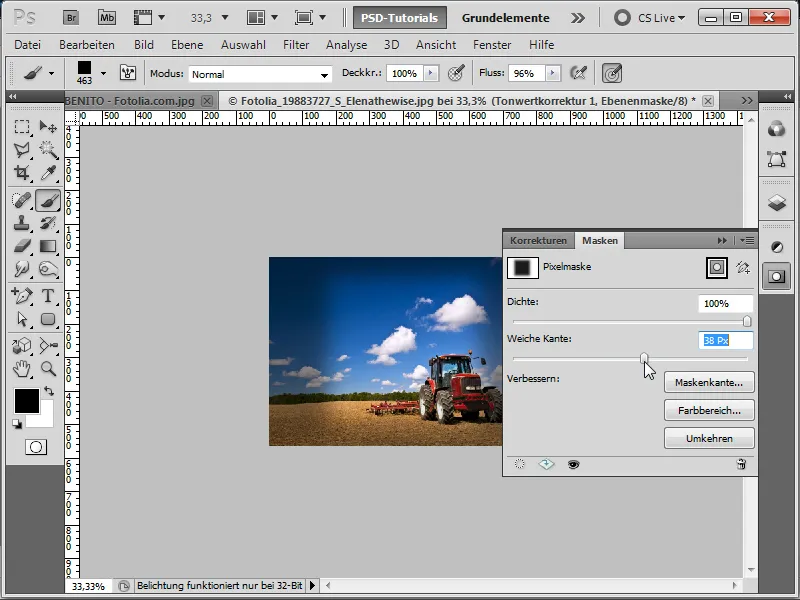Toggle tablet pressure for size
The image size is (800, 600).
612,73
